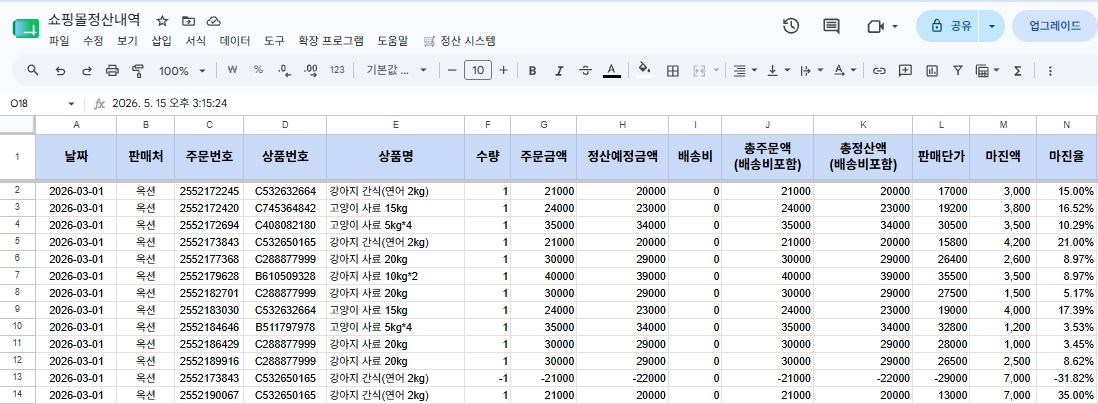Screen dimensions: 1098x404
Task: Open the text rotation dropdown
Action: (845, 70)
